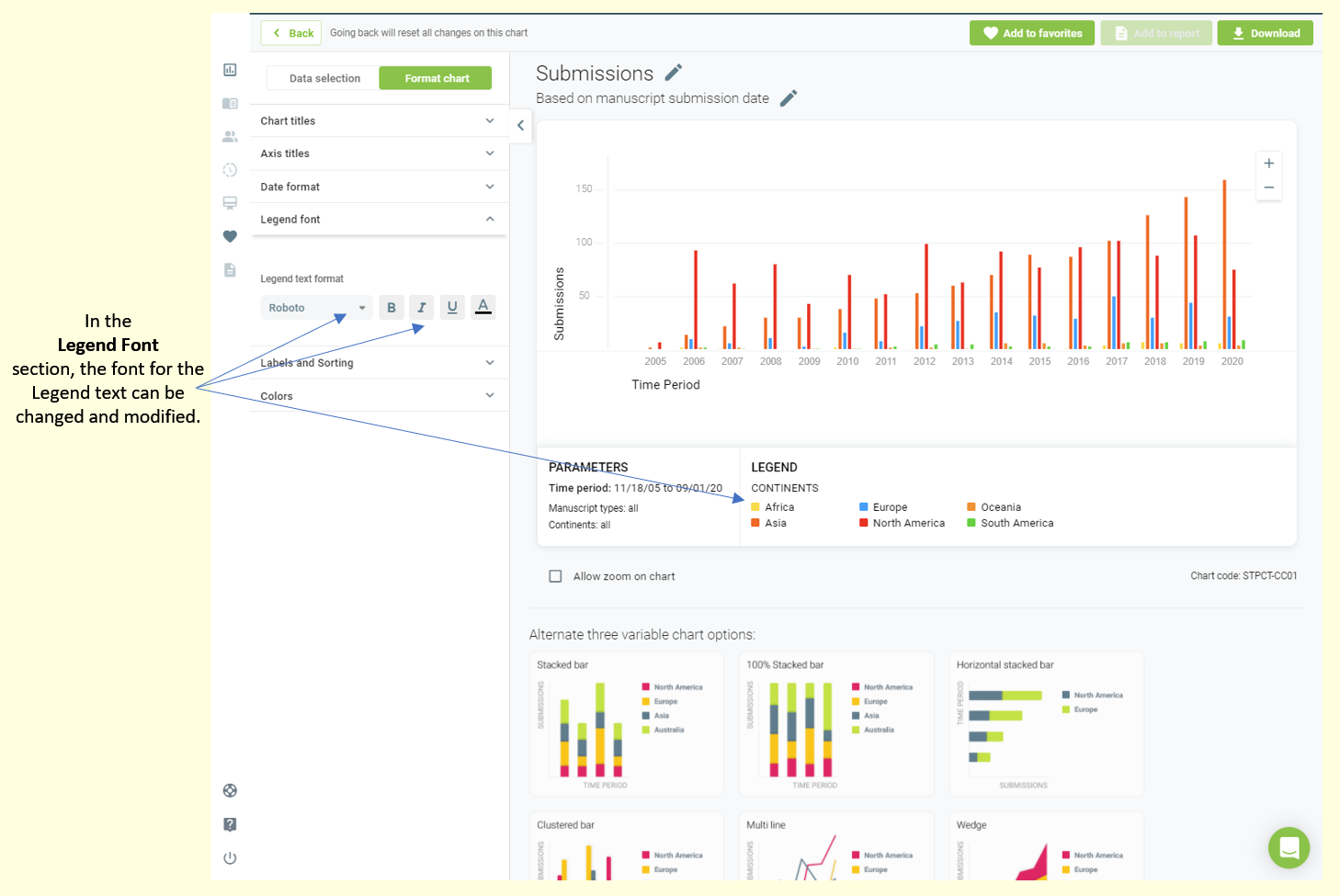Click the North America legend entry
The image size is (1340, 896).
(902, 523)
